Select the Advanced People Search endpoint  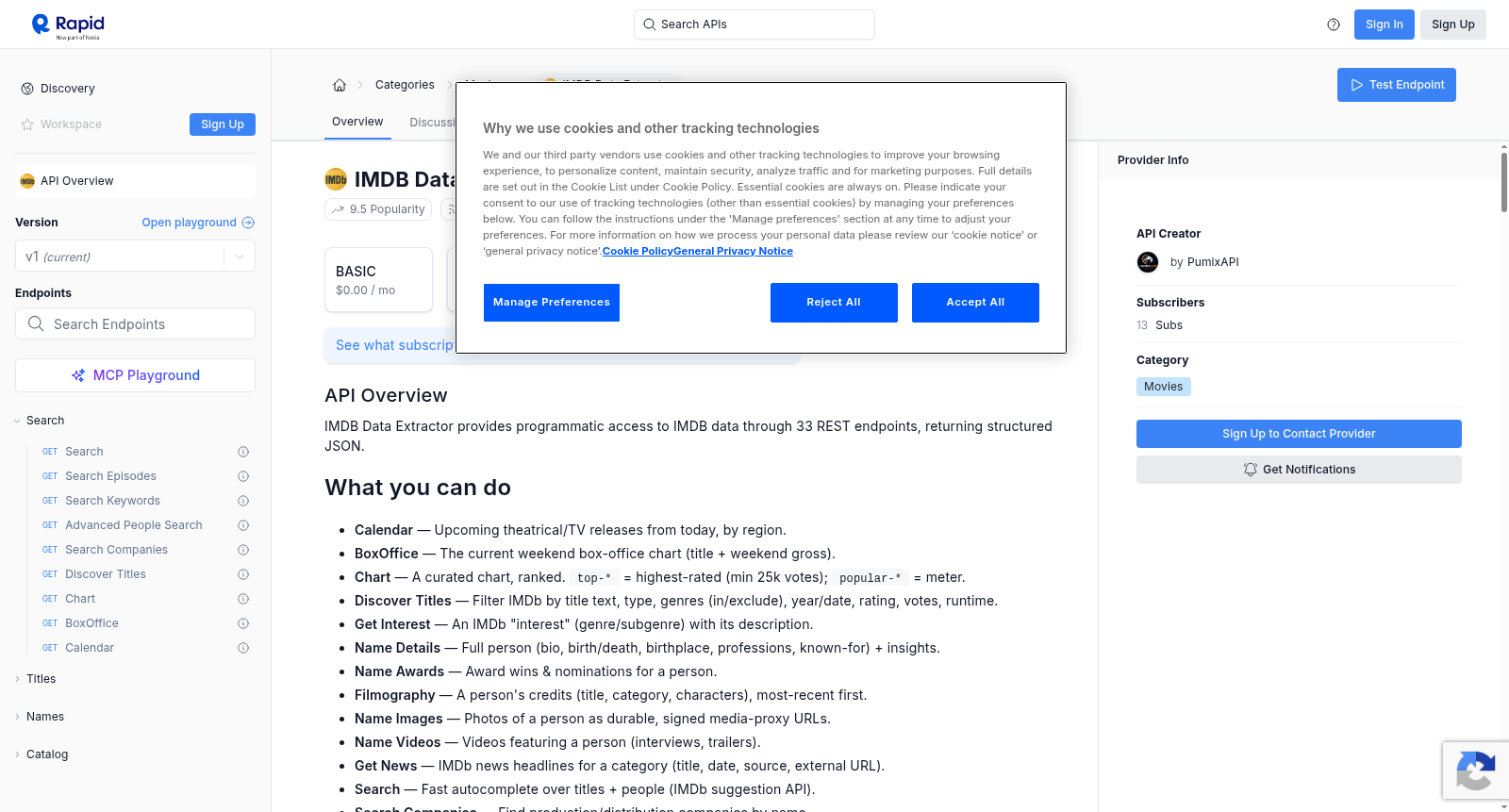tap(134, 525)
